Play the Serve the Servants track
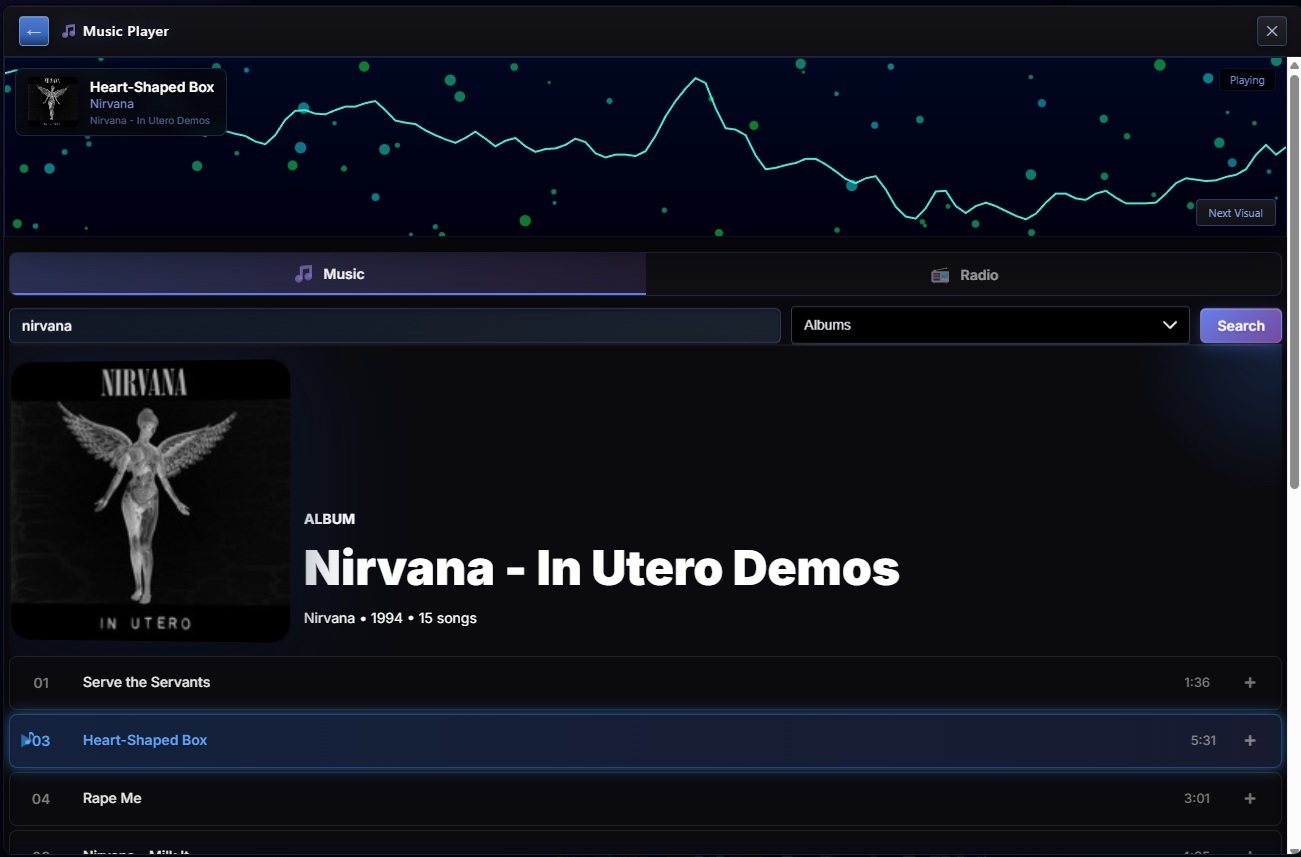This screenshot has width=1301, height=857. (x=146, y=683)
